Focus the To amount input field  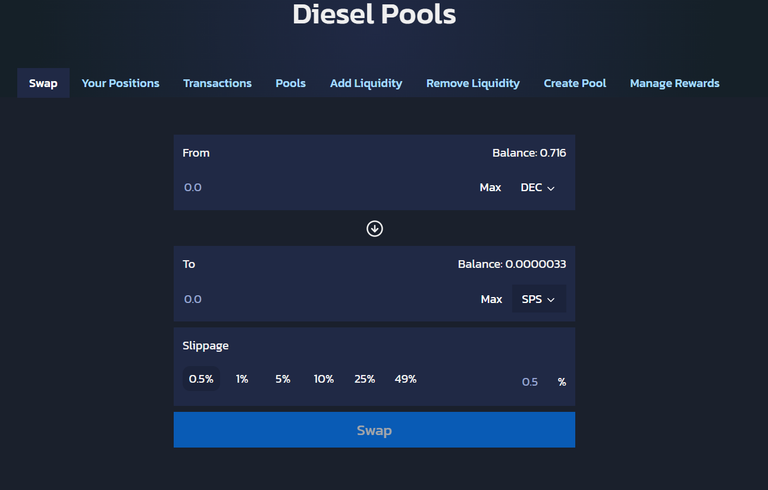coord(326,299)
